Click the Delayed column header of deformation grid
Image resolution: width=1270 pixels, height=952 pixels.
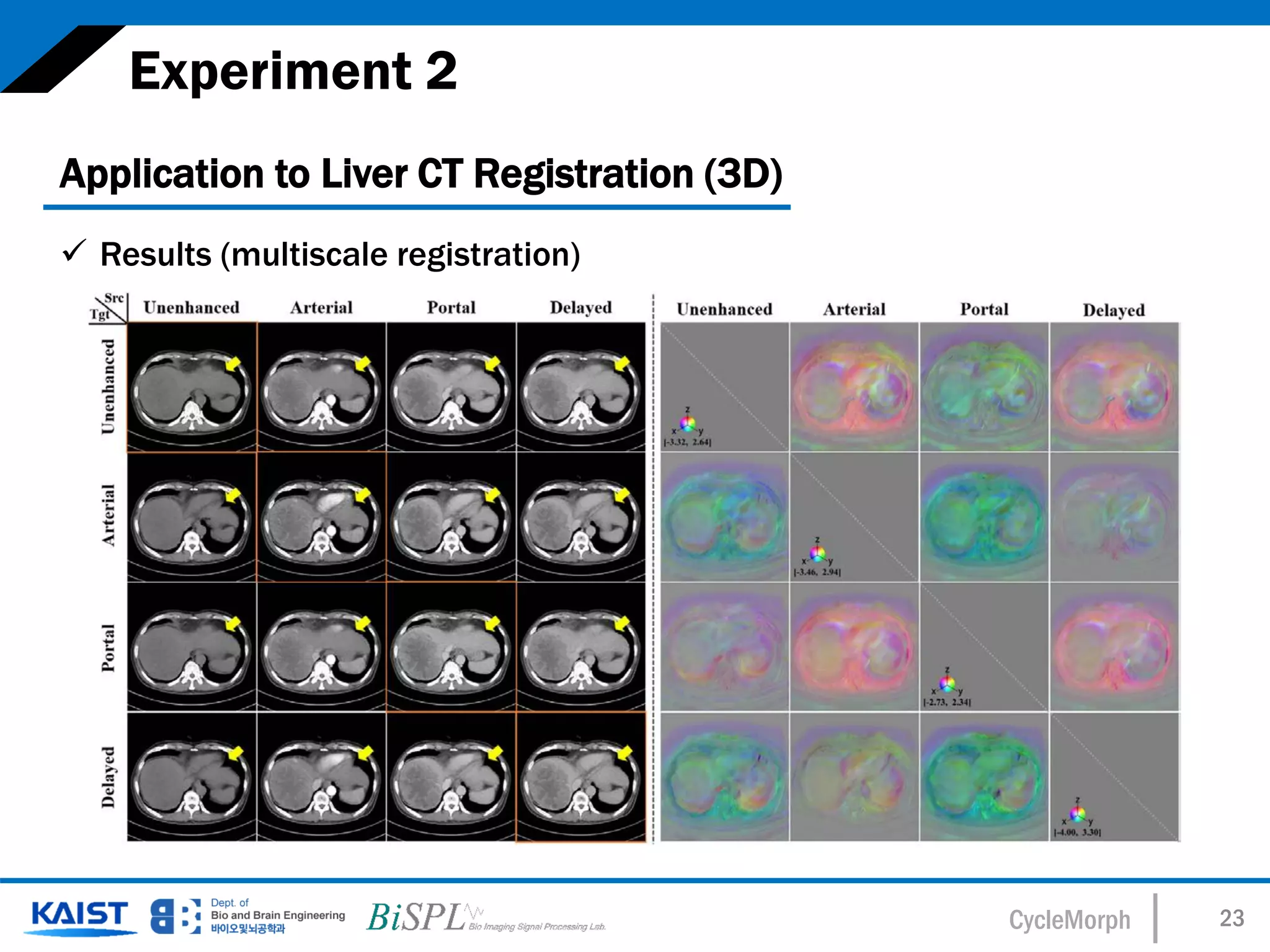tap(1114, 310)
